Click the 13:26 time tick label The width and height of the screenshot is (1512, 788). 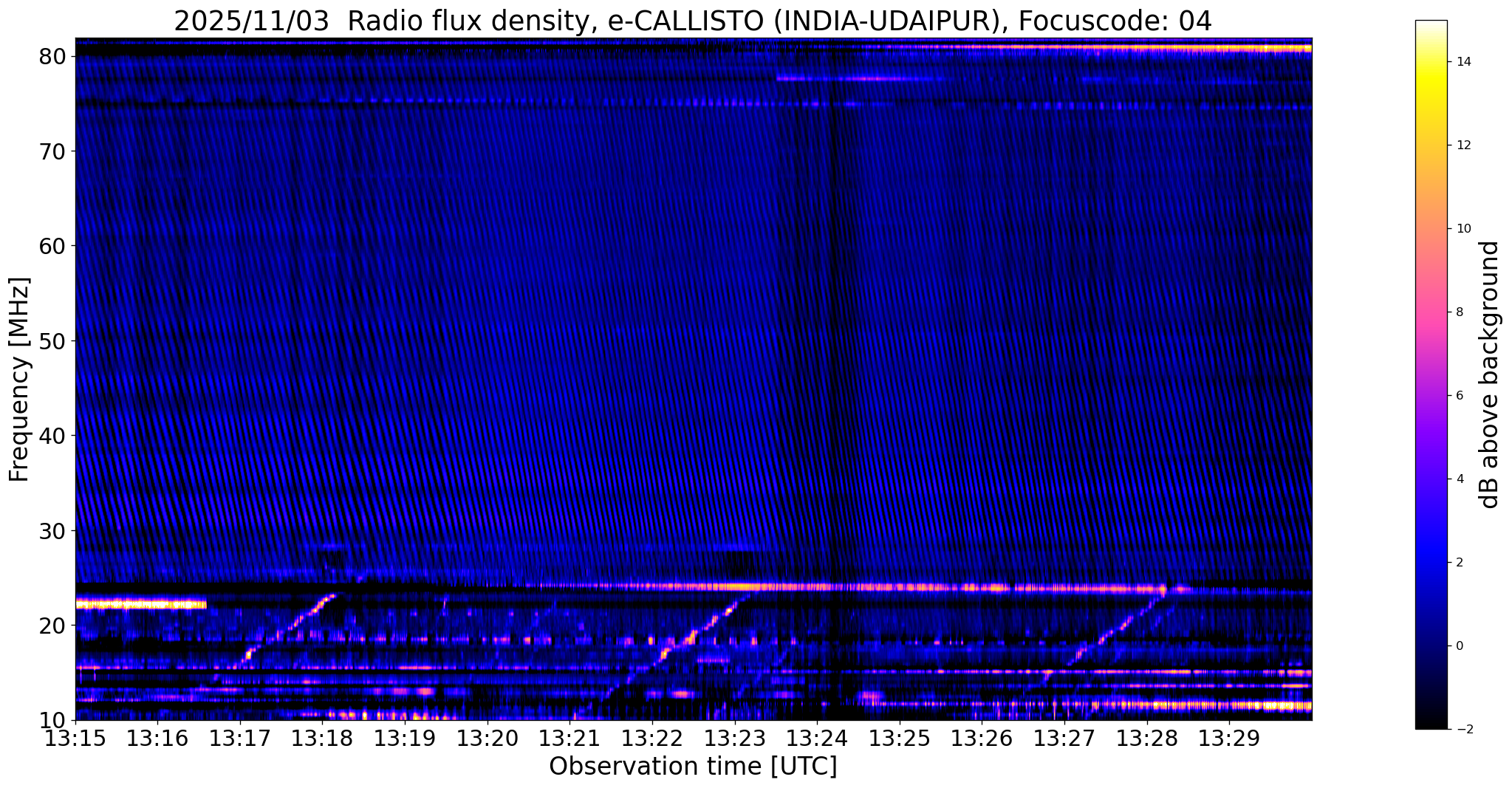(982, 739)
